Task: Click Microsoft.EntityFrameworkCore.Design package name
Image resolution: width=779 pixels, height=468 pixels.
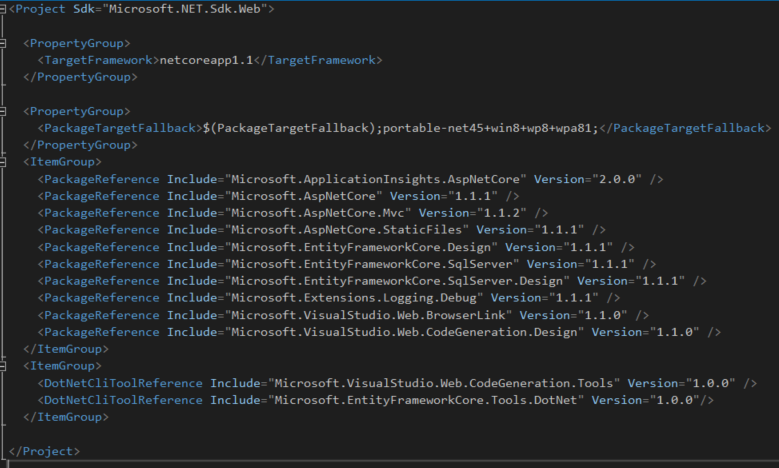Action: coord(361,247)
